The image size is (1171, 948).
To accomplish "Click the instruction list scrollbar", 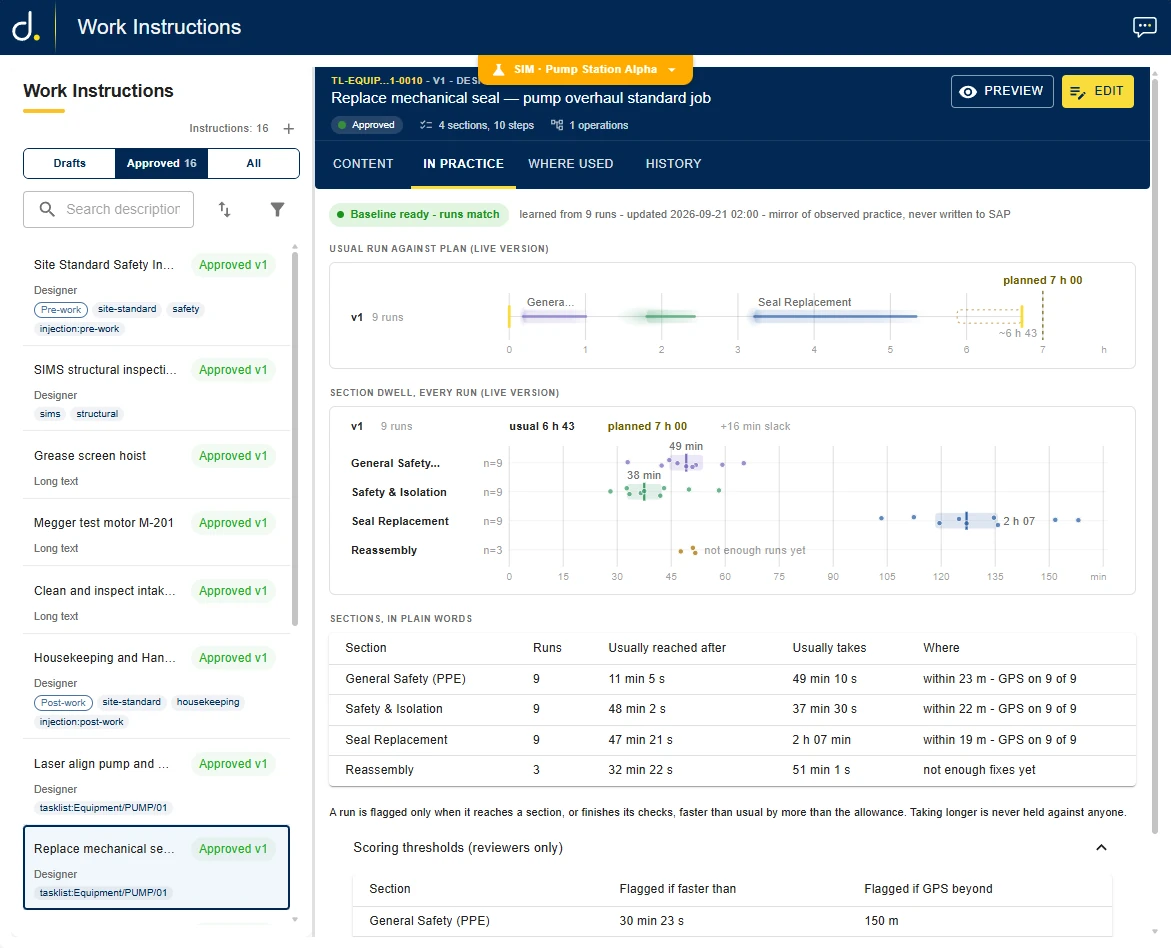I will (295, 439).
